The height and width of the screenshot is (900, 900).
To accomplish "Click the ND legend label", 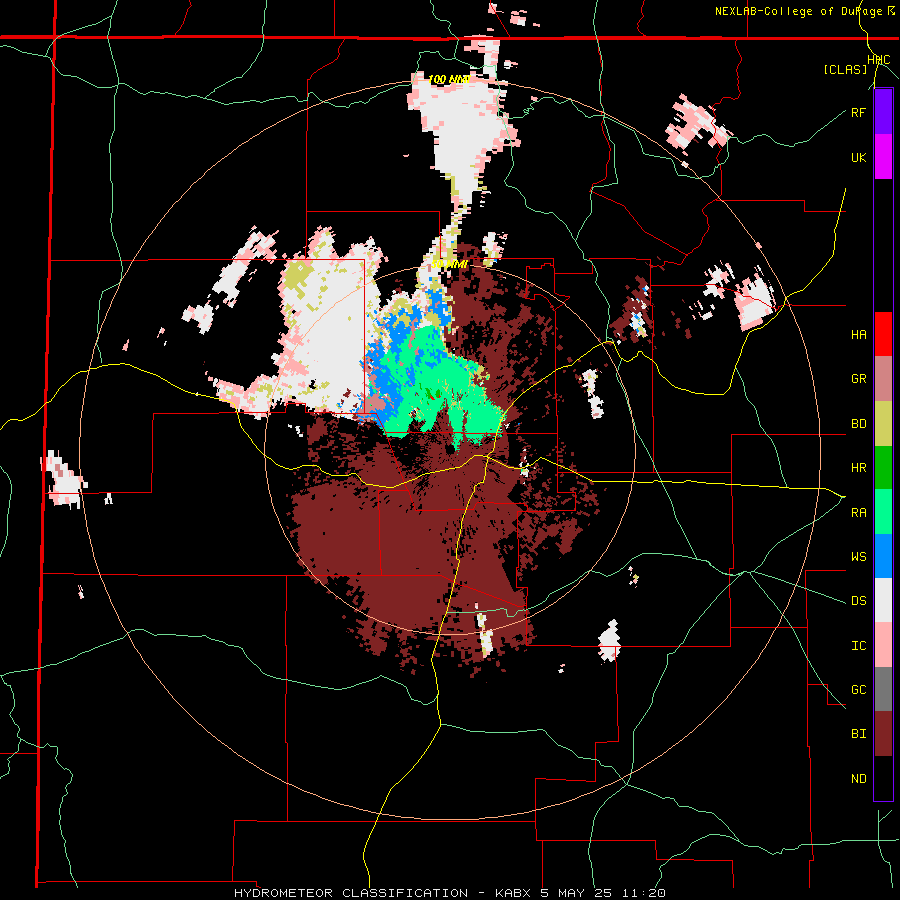I will pos(858,779).
